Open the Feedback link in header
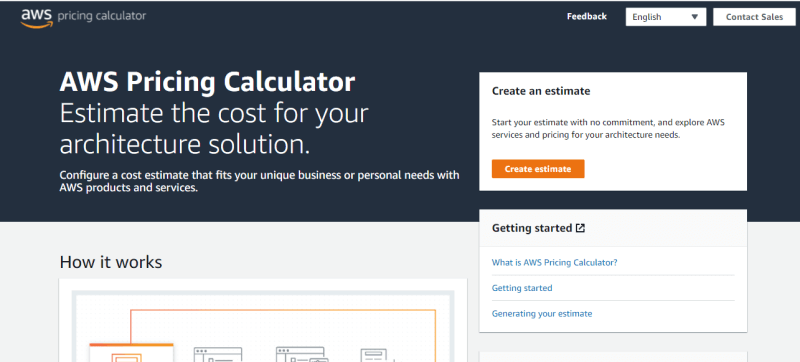800x362 pixels. tap(587, 16)
